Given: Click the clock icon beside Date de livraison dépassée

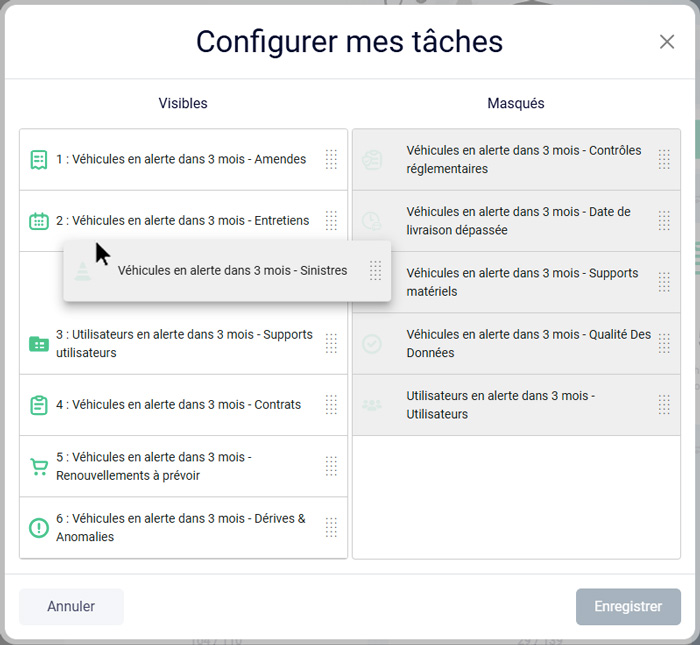Looking at the screenshot, I should click(372, 221).
